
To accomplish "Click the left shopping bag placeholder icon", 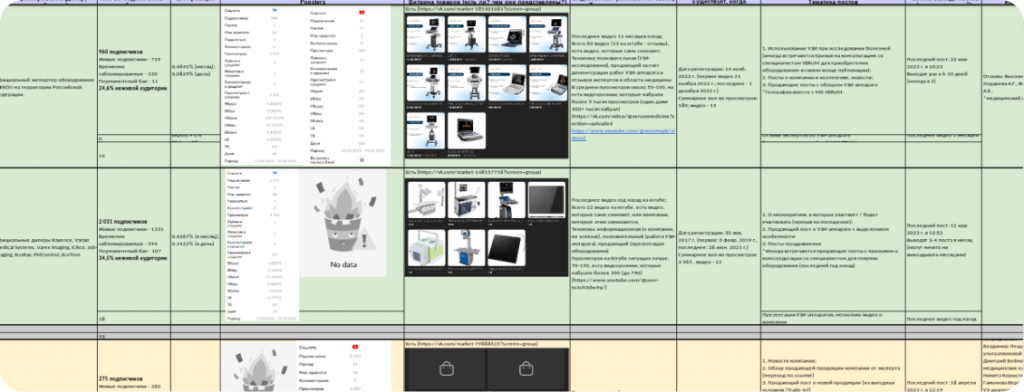I will (x=446, y=370).
